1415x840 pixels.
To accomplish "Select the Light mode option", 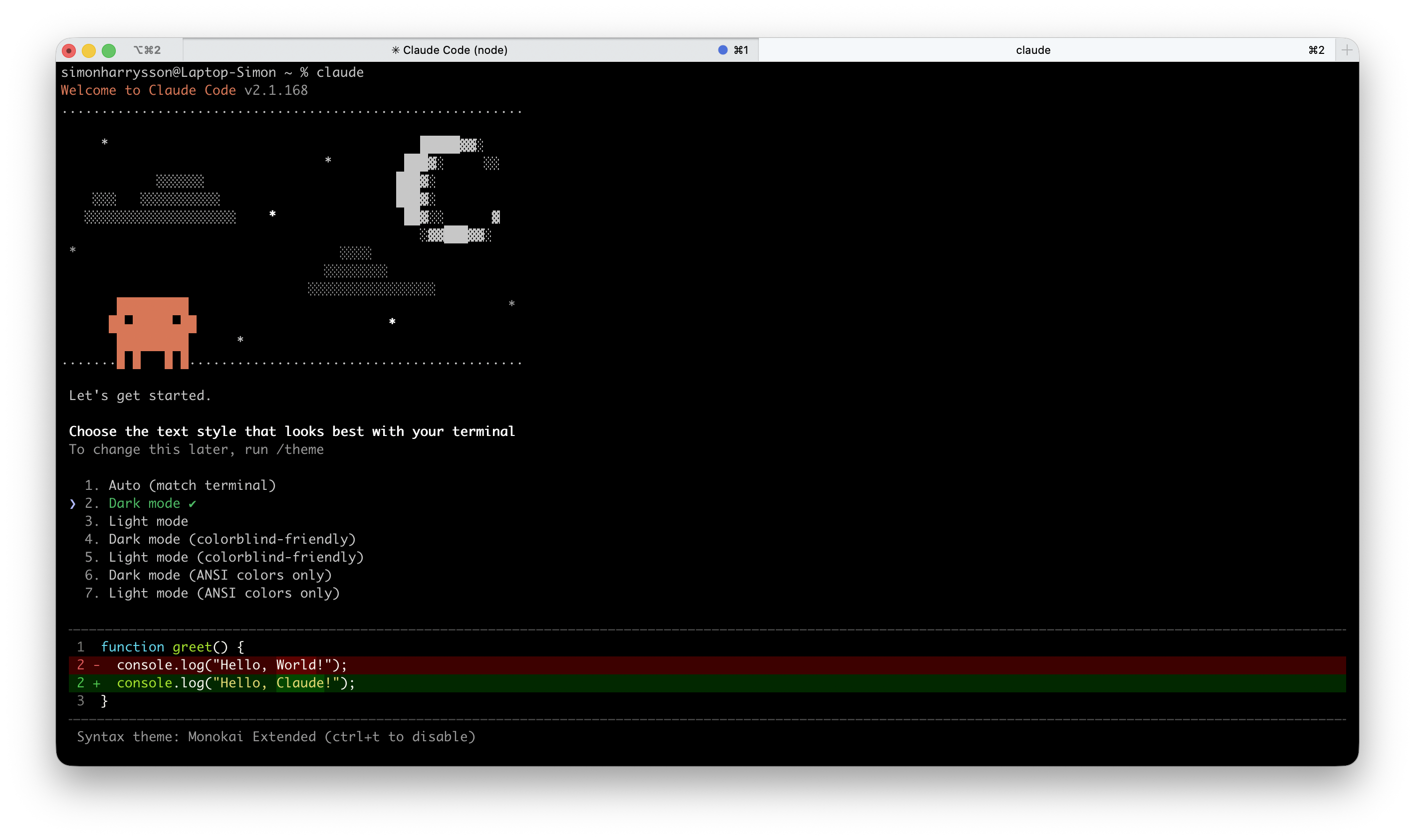I will (136, 521).
